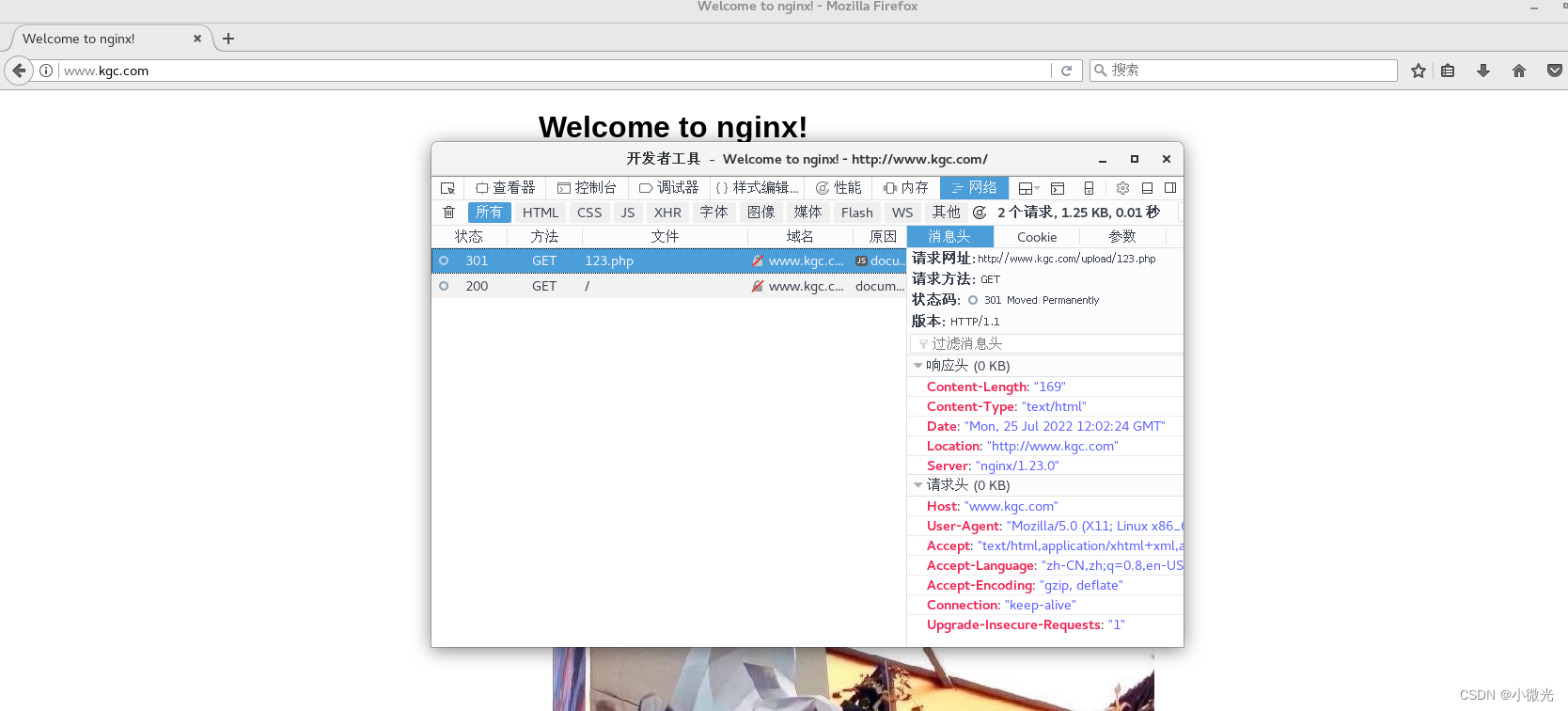This screenshot has height=711, width=1568.
Task: Open developer tools settings gear
Action: click(1122, 188)
